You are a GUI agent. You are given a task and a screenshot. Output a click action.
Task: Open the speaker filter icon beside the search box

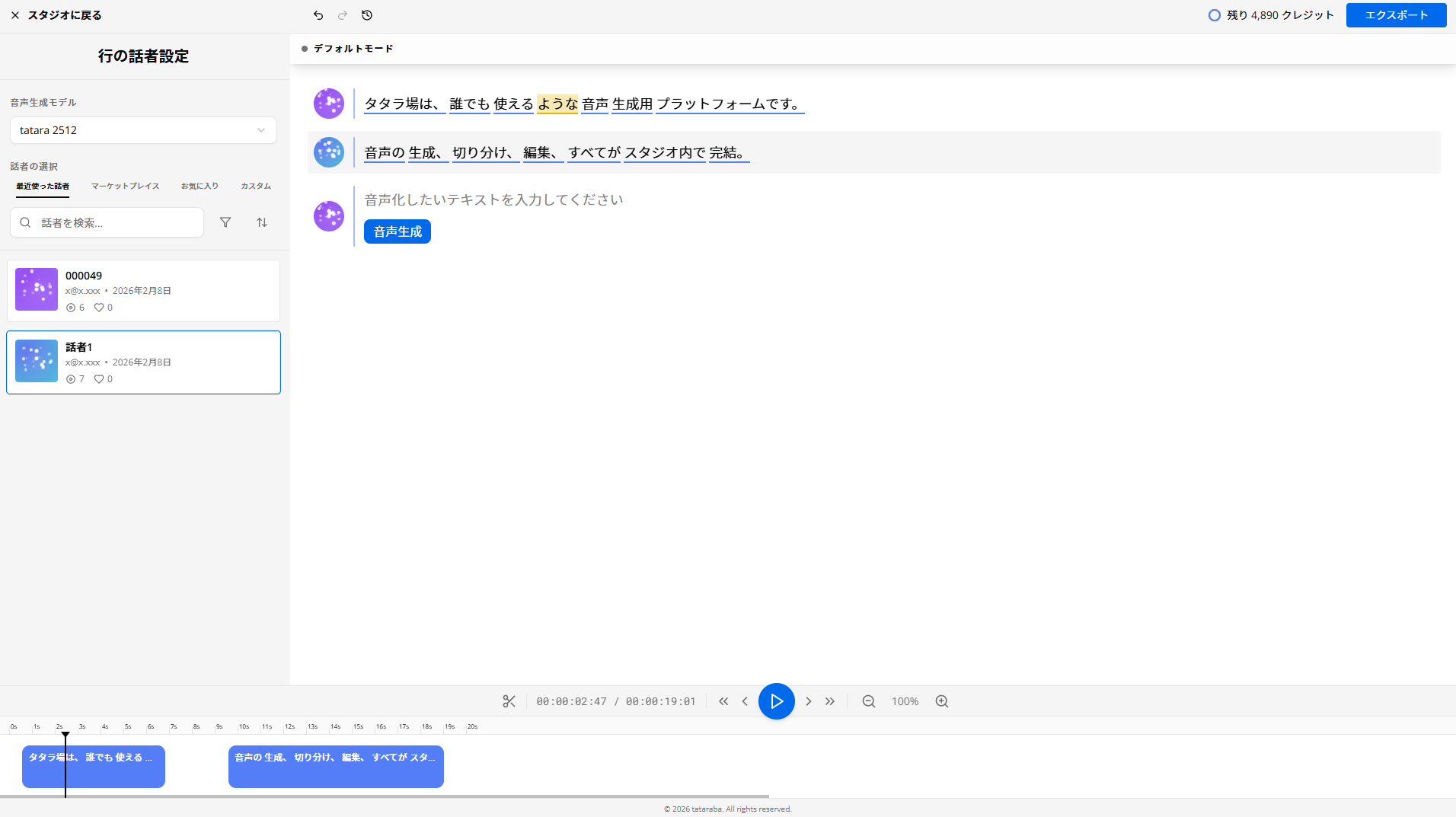[225, 222]
